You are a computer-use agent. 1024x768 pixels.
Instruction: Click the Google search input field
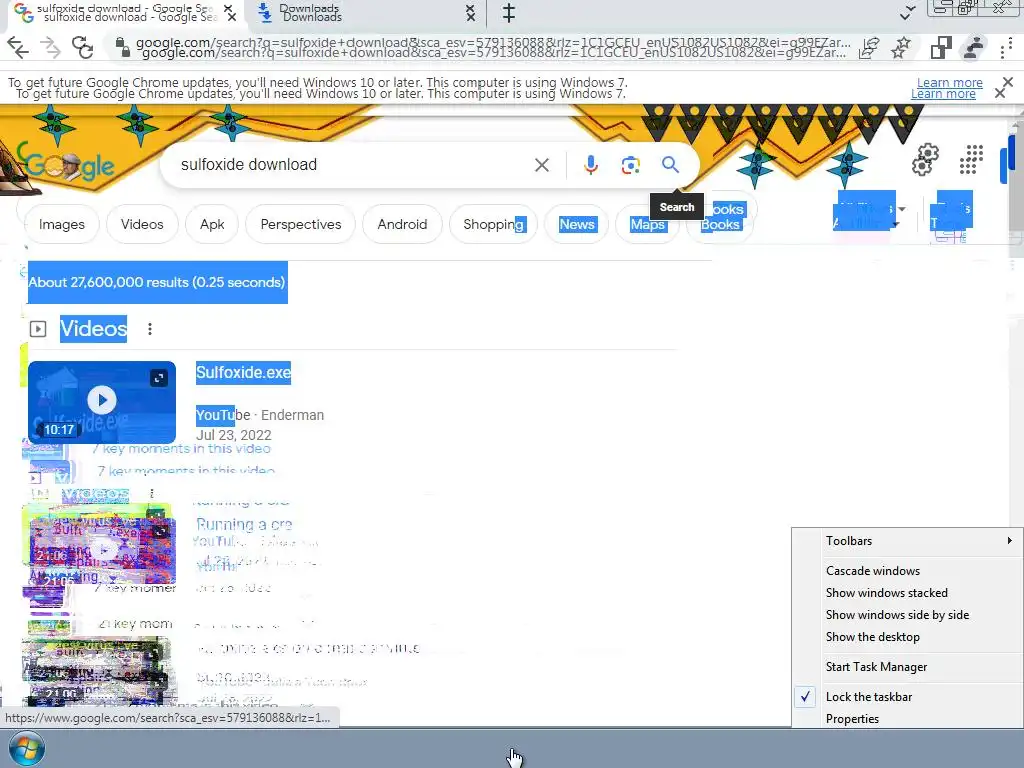click(x=353, y=165)
